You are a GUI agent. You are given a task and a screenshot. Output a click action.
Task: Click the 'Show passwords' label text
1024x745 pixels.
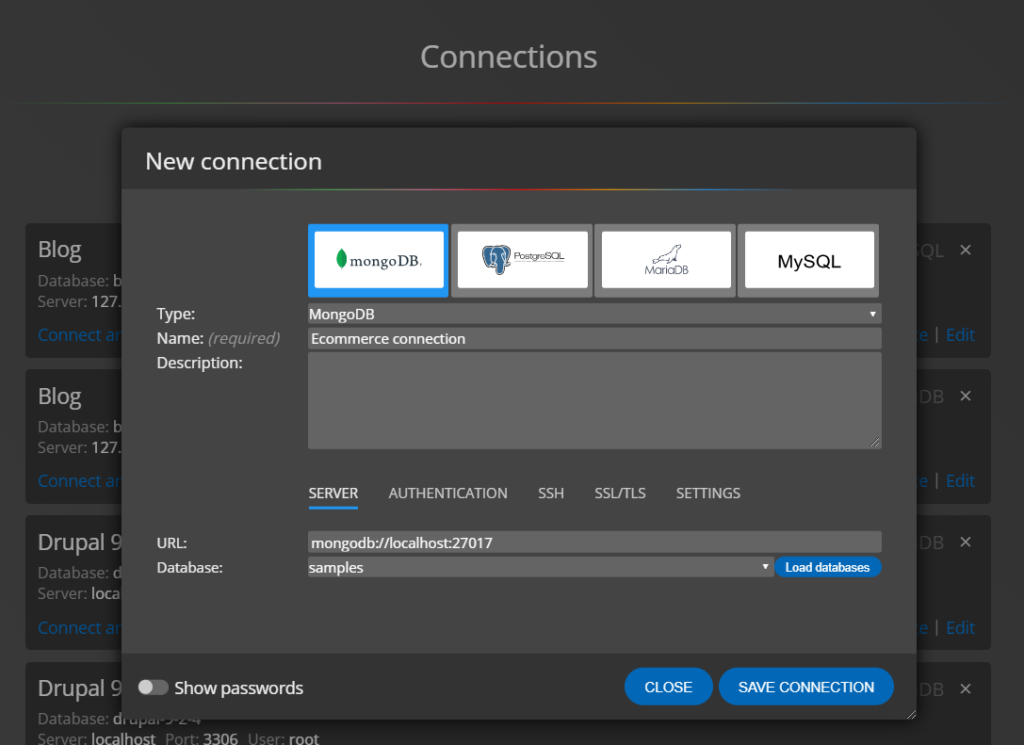pos(238,688)
